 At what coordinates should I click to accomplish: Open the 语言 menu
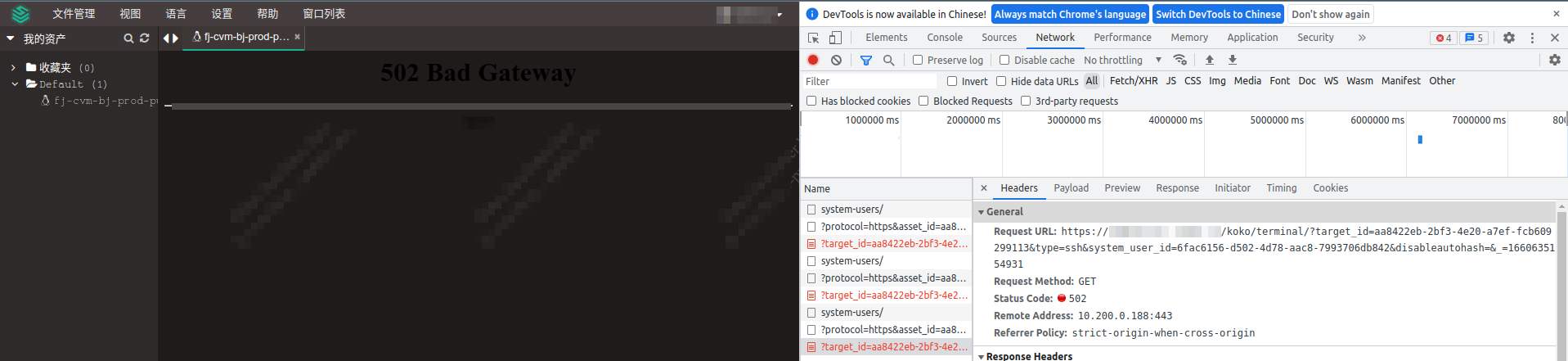(x=176, y=14)
